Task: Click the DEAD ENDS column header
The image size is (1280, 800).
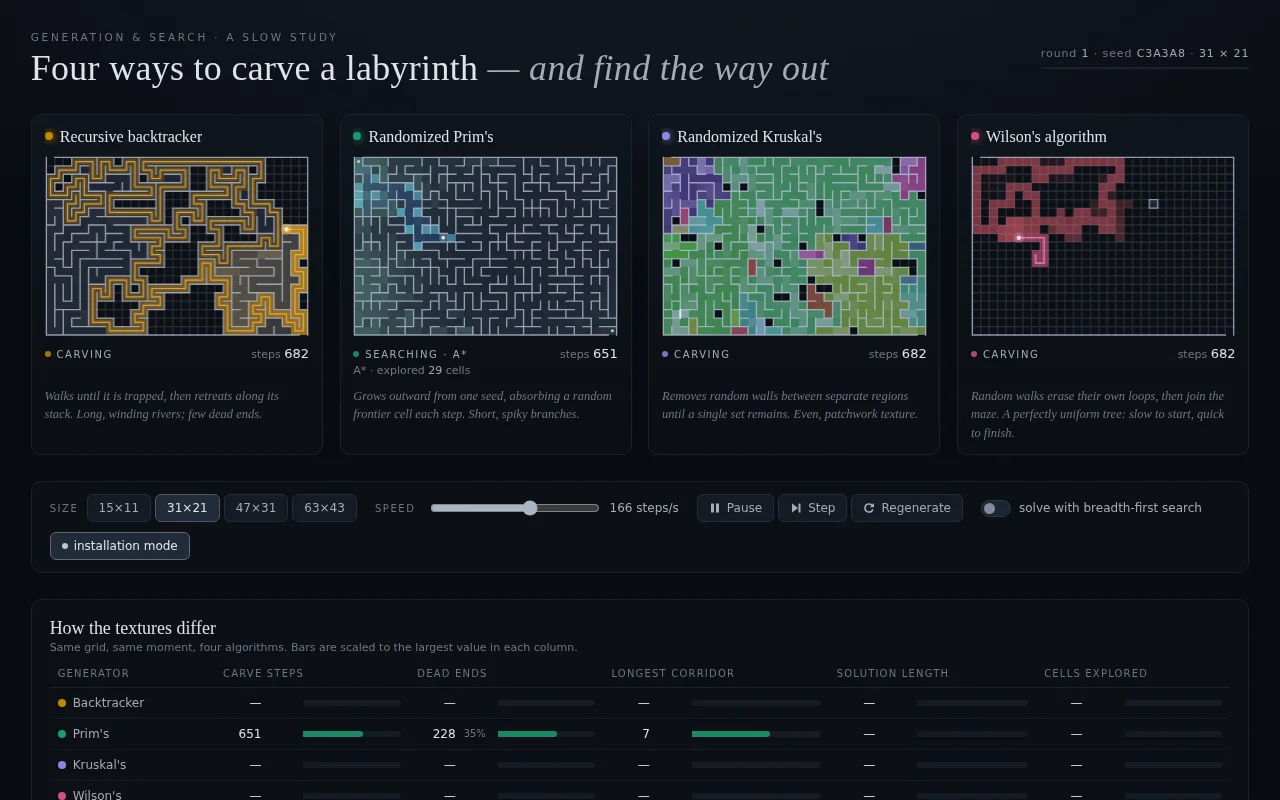Action: 452,674
